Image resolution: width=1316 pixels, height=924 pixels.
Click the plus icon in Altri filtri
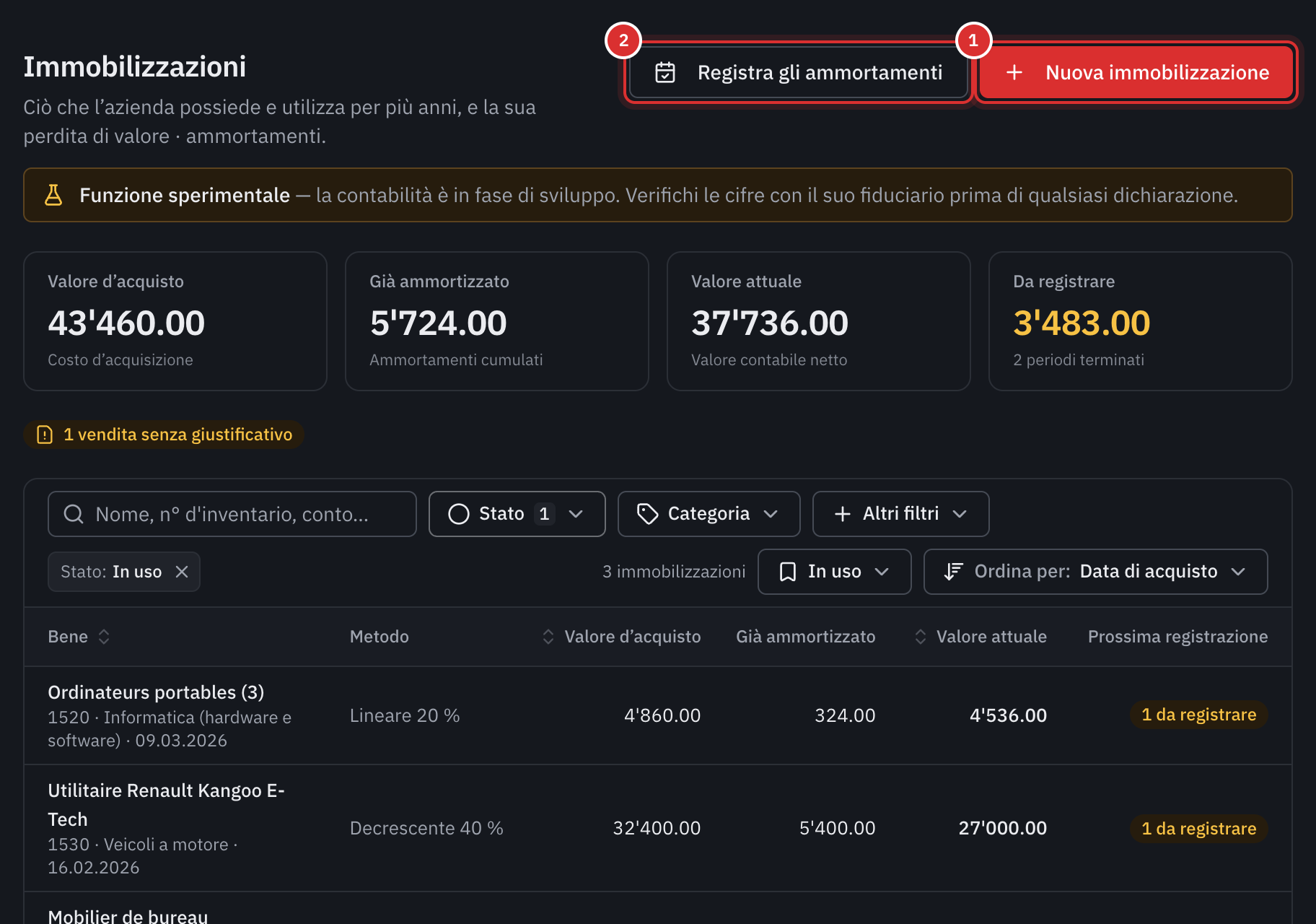[843, 514]
